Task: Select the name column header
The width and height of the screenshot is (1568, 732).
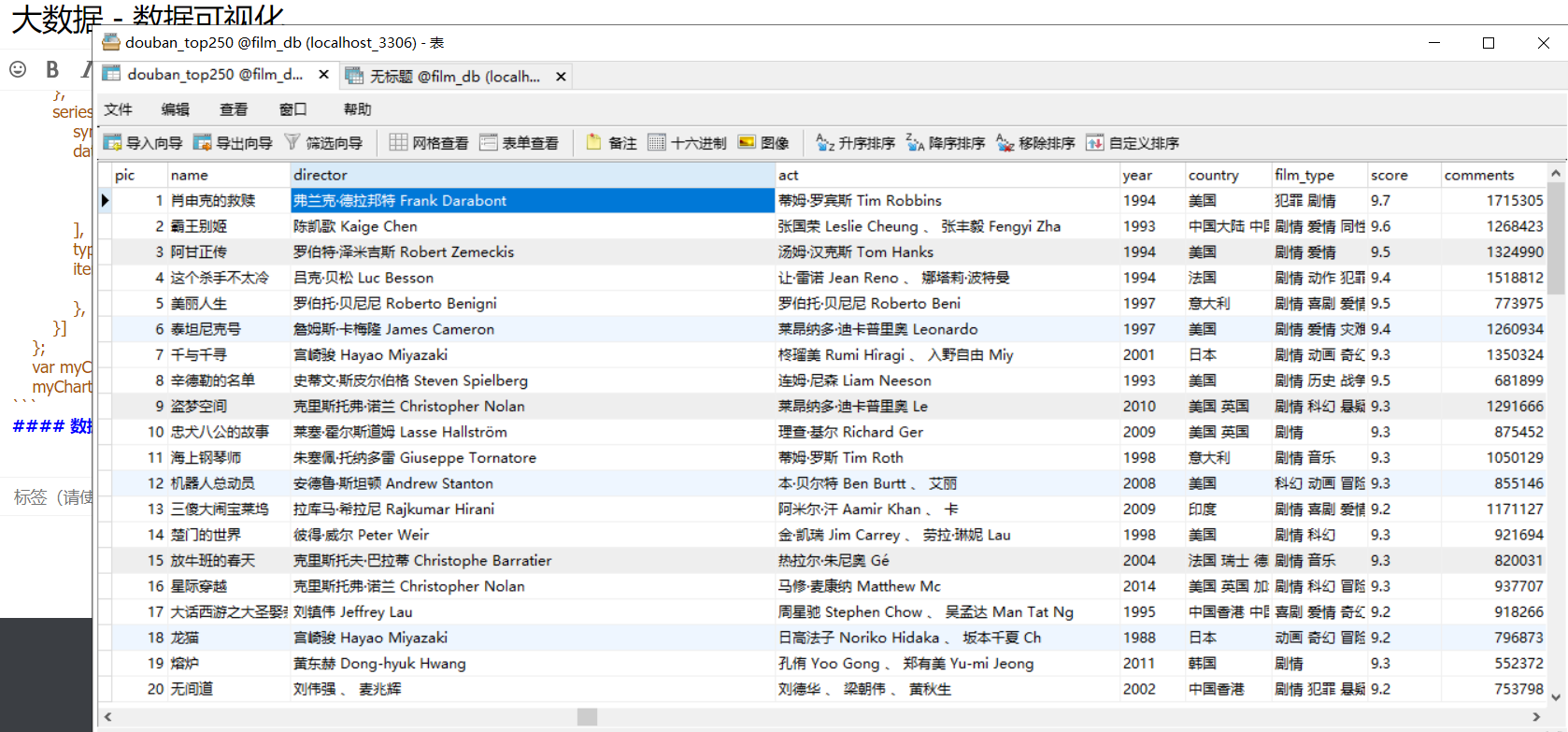Action: tap(229, 175)
